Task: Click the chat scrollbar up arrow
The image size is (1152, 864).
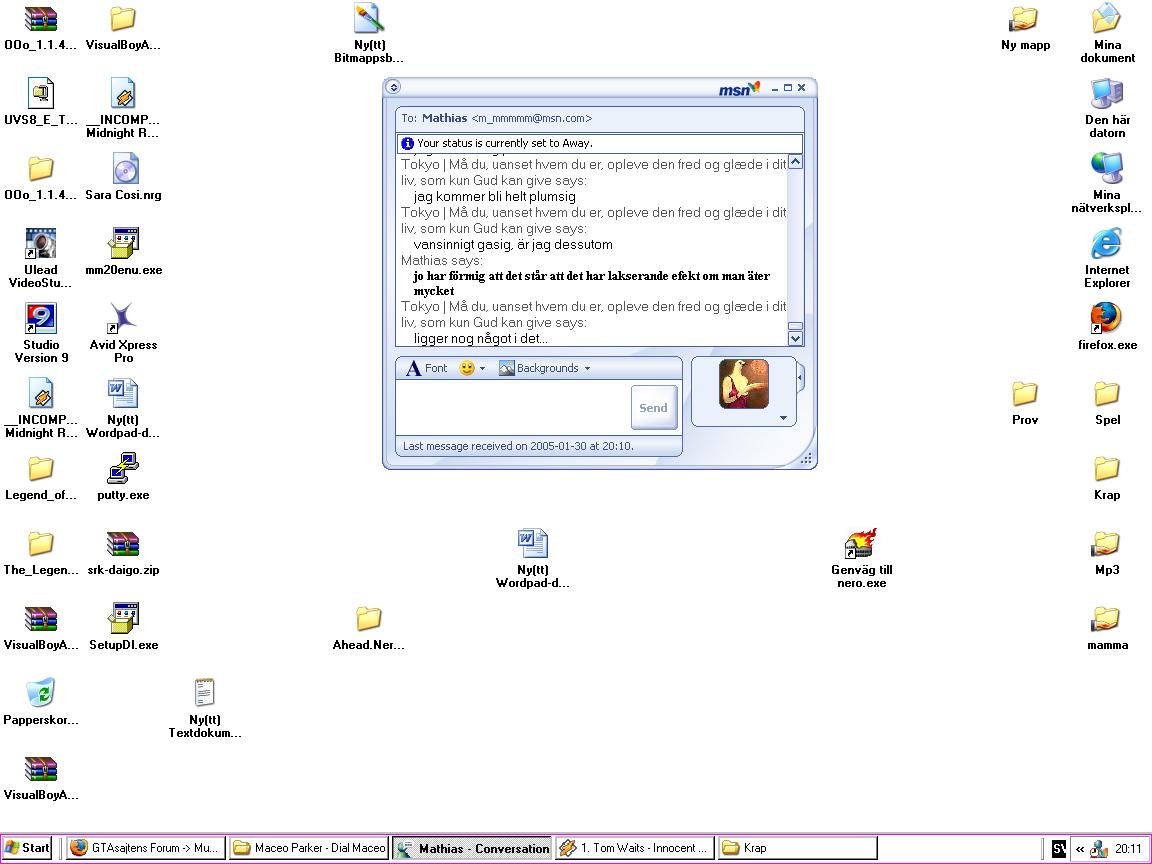Action: click(795, 162)
